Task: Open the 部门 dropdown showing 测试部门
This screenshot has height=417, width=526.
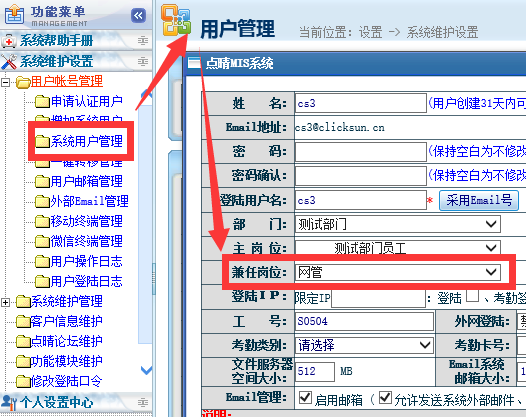Action: 398,224
